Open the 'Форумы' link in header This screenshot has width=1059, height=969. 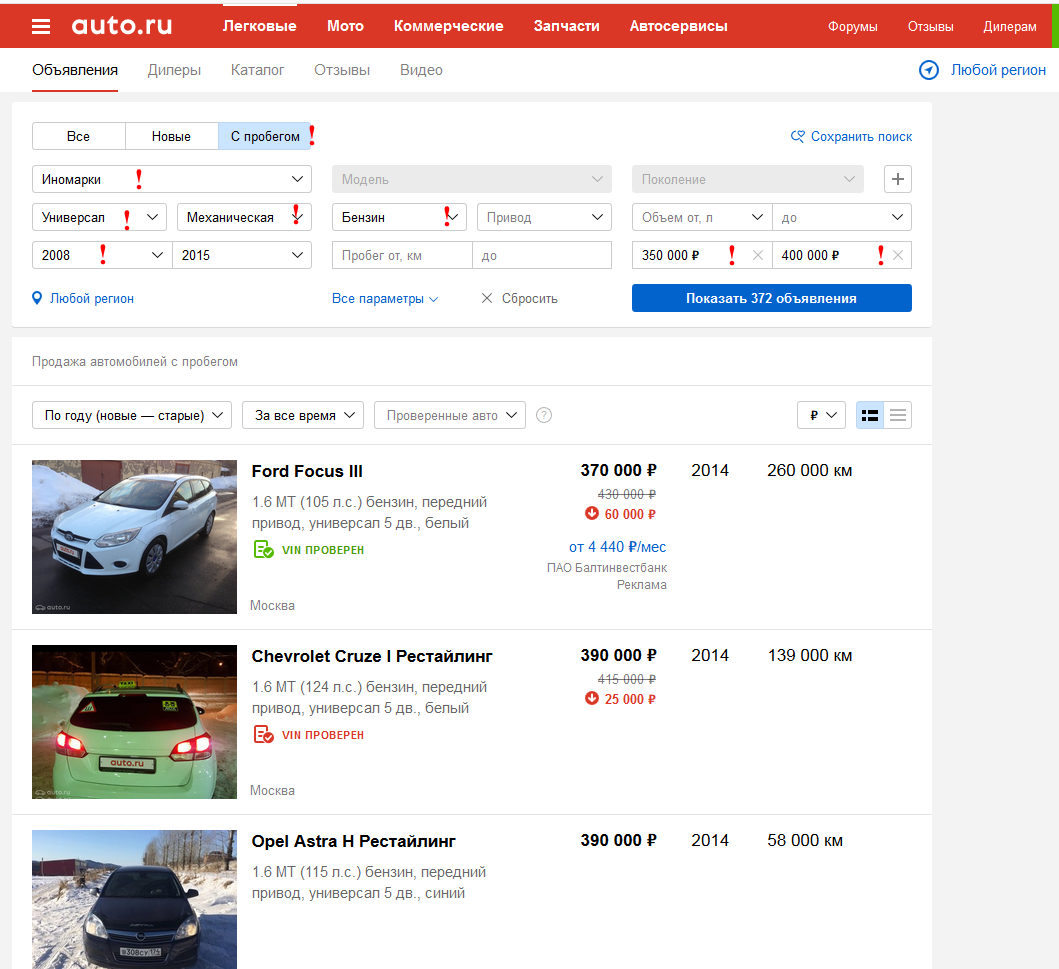pyautogui.click(x=852, y=26)
